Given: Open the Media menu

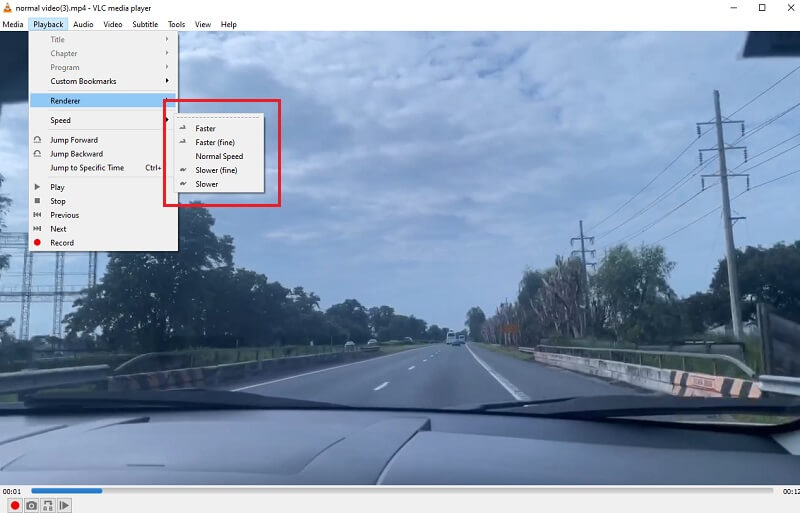Looking at the screenshot, I should (13, 24).
